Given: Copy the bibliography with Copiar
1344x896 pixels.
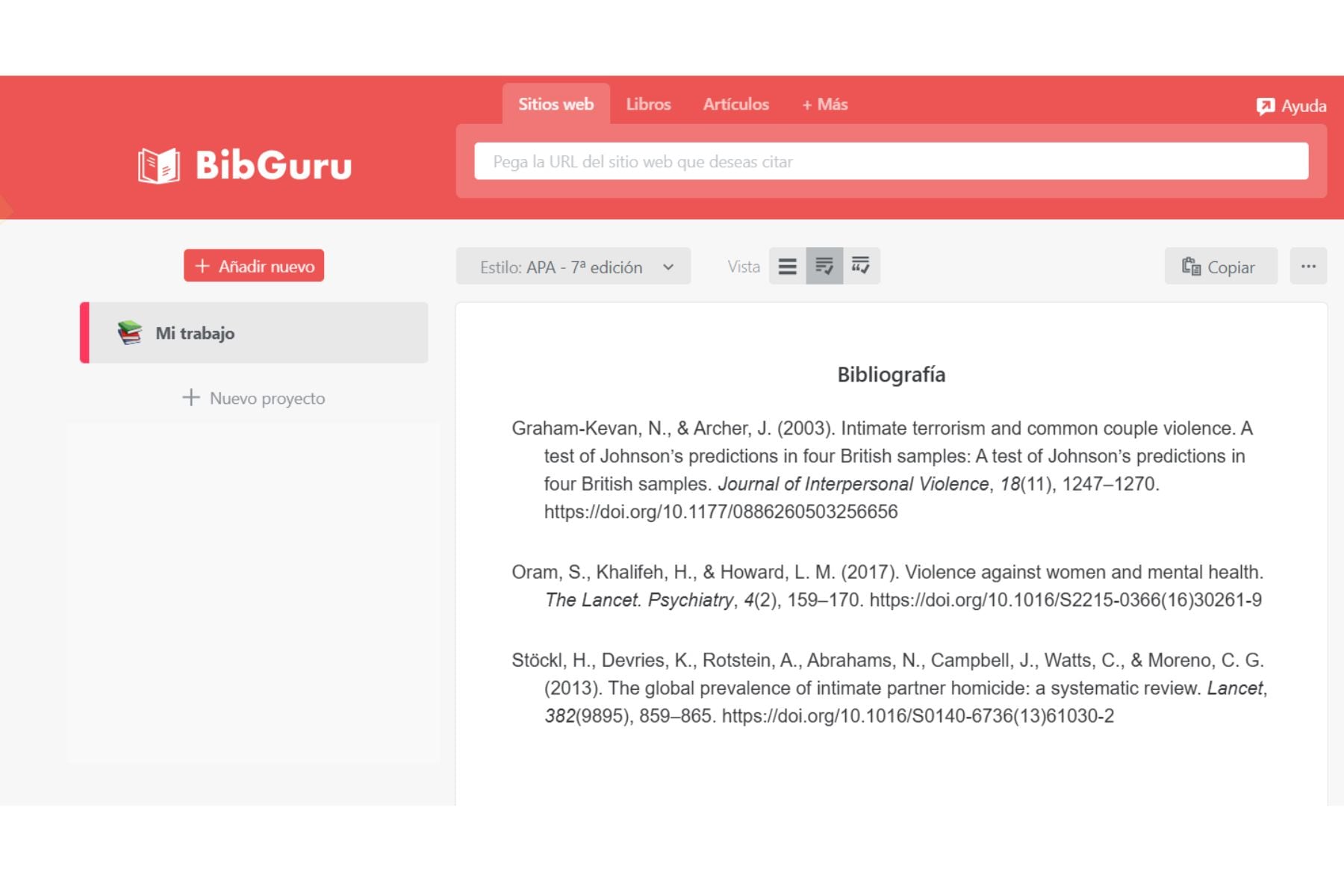Looking at the screenshot, I should point(1220,267).
